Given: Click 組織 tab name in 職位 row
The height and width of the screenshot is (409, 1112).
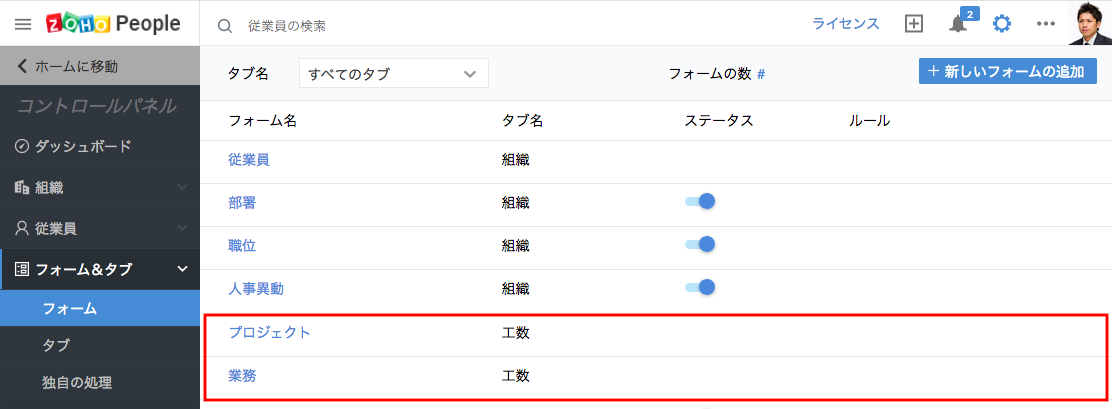Looking at the screenshot, I should pyautogui.click(x=516, y=245).
